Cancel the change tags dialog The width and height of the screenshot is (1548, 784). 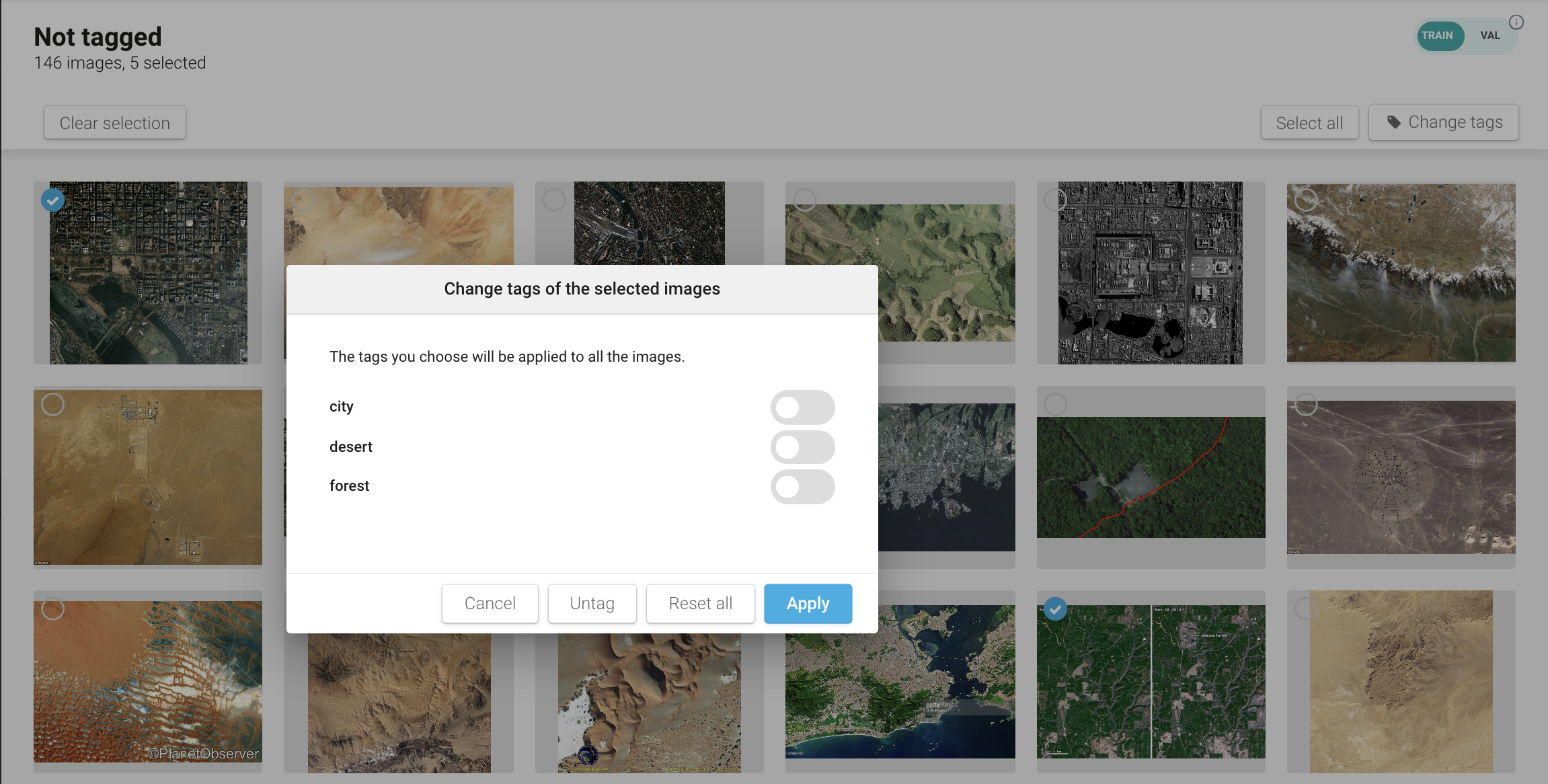pyautogui.click(x=490, y=603)
